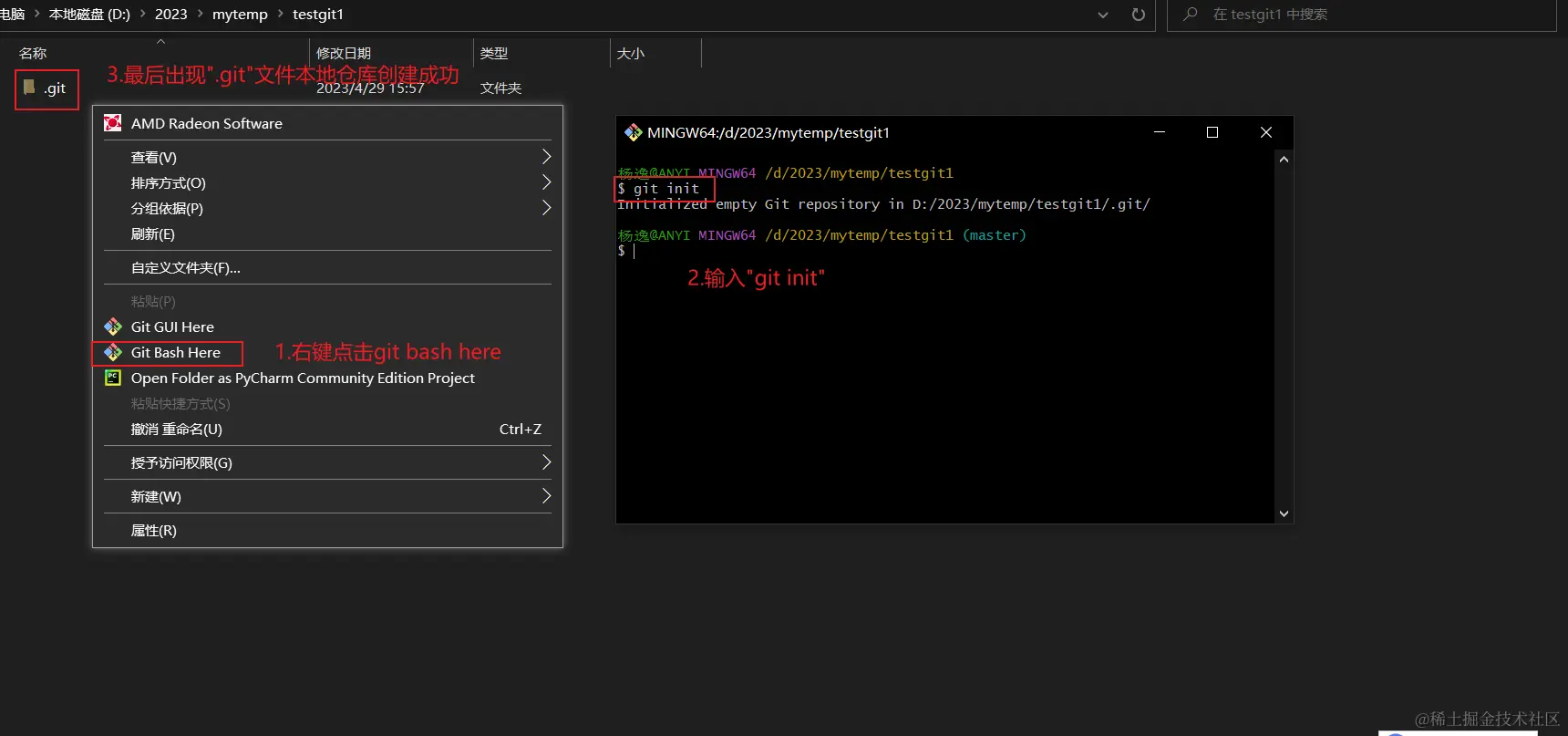Click the AMD Radeon Software icon

113,123
